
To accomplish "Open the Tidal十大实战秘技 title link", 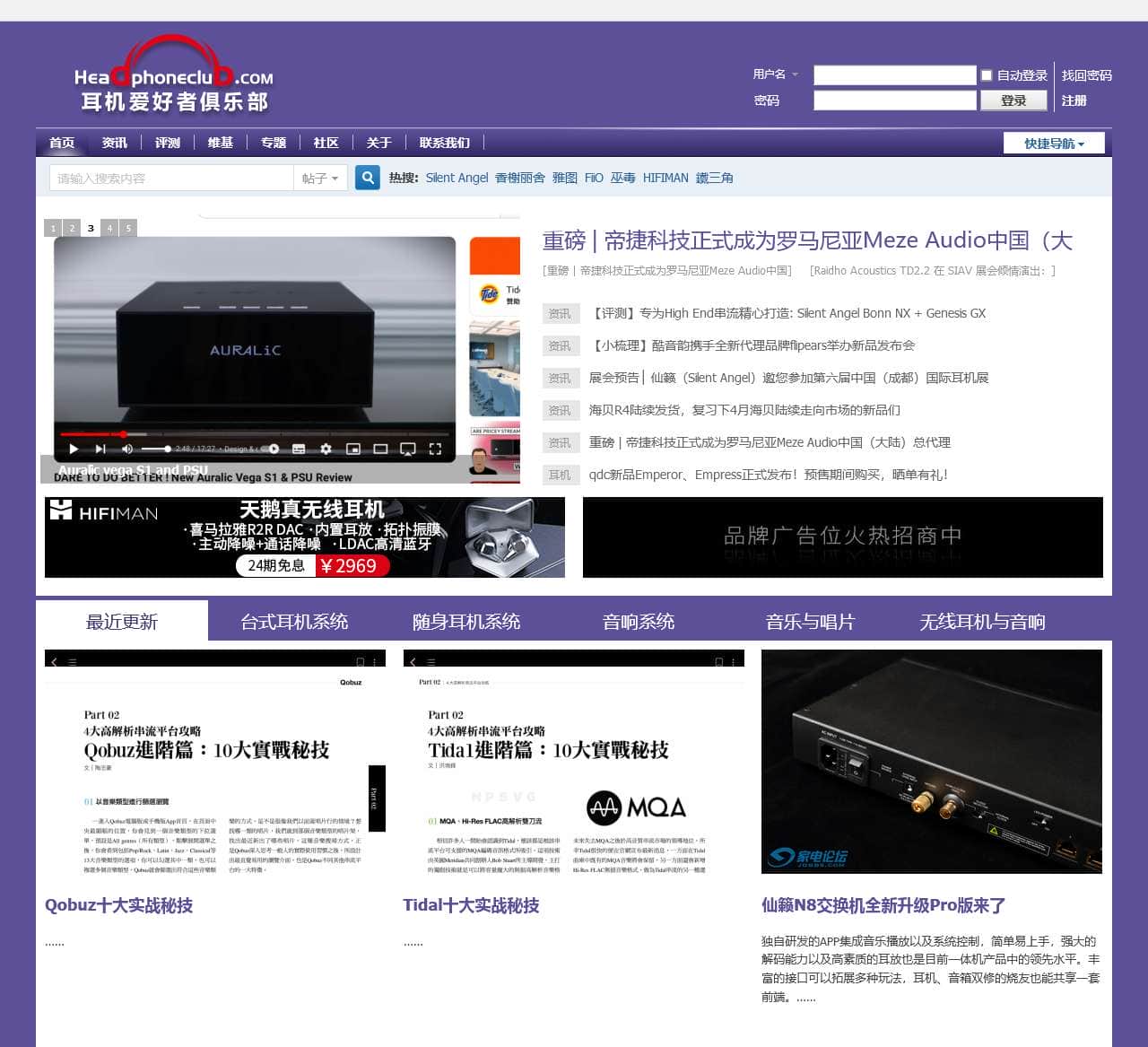I will [x=472, y=905].
